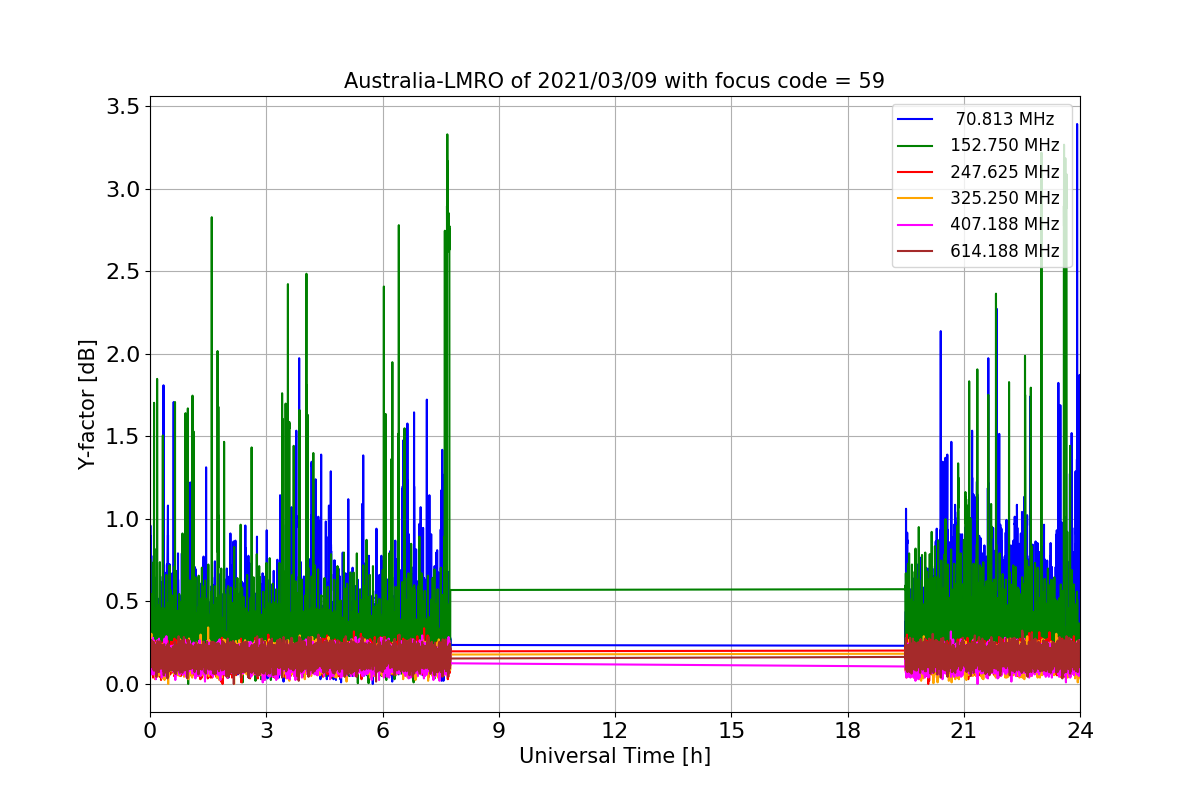This screenshot has height=800, width=1200.
Task: Click the green line swatch in legend
Action: click(x=915, y=146)
